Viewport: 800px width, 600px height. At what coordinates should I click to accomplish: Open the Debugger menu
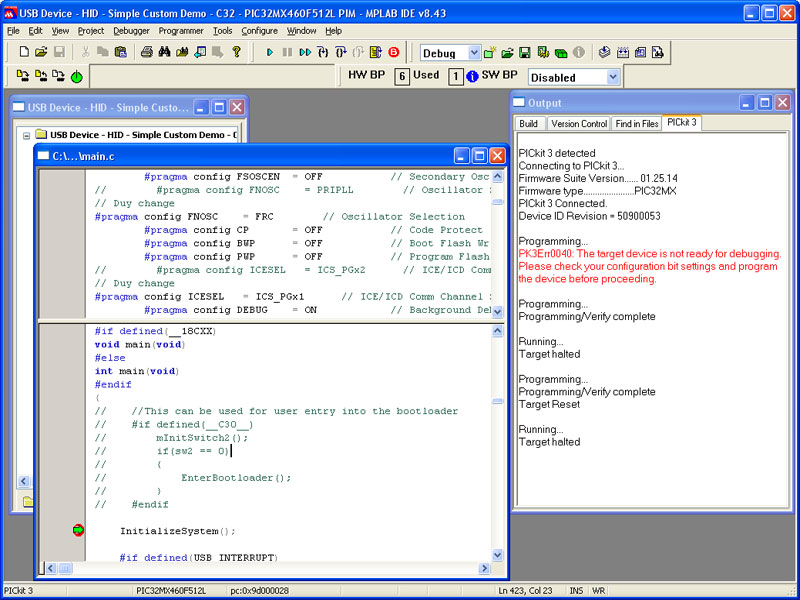(131, 31)
